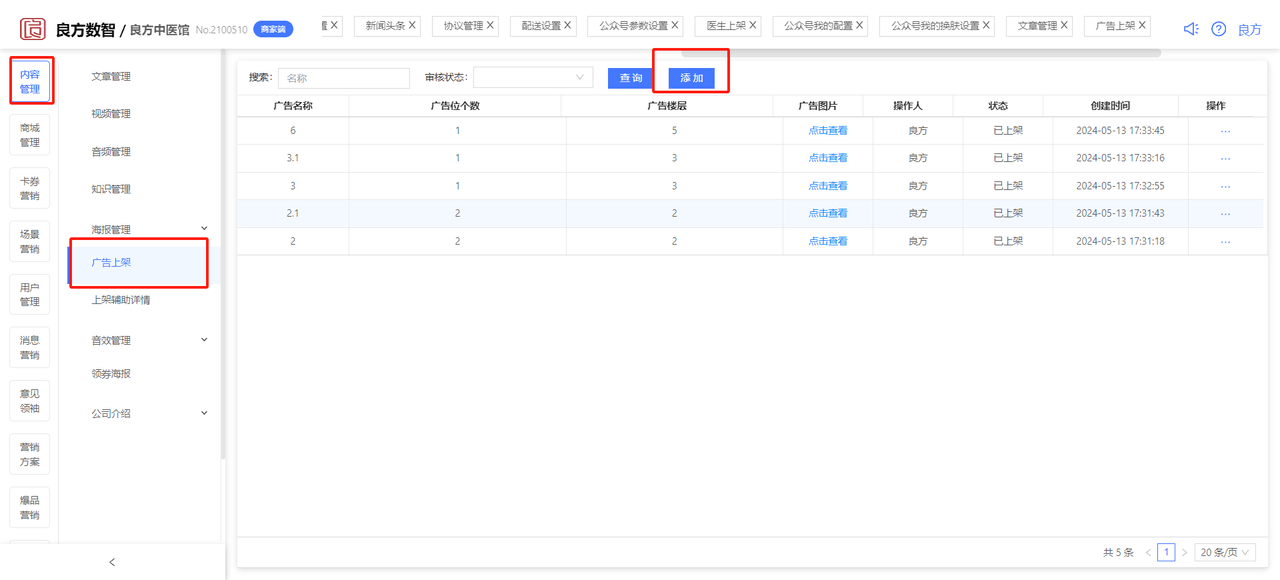
Task: Go to next page arrow
Action: coord(1184,552)
